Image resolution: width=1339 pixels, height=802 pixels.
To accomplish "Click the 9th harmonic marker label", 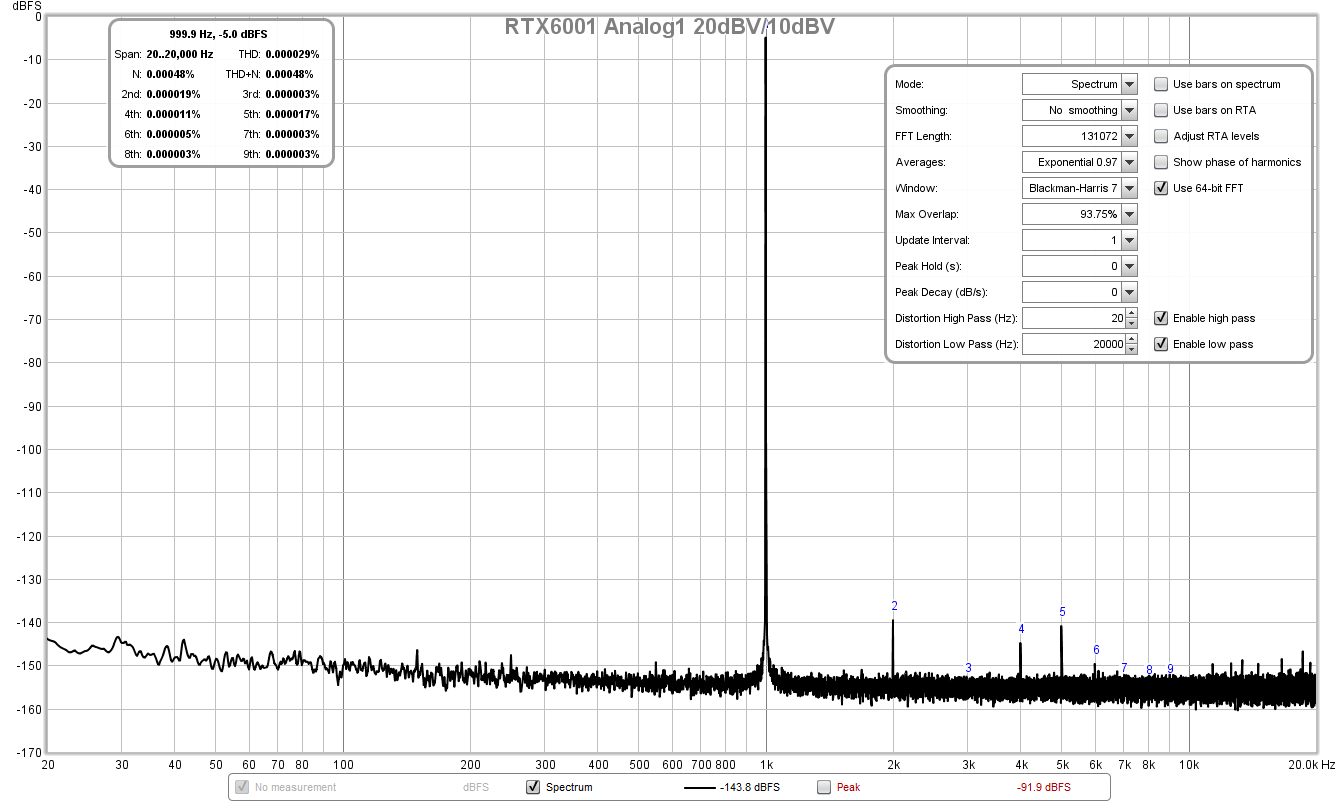I will [1170, 669].
